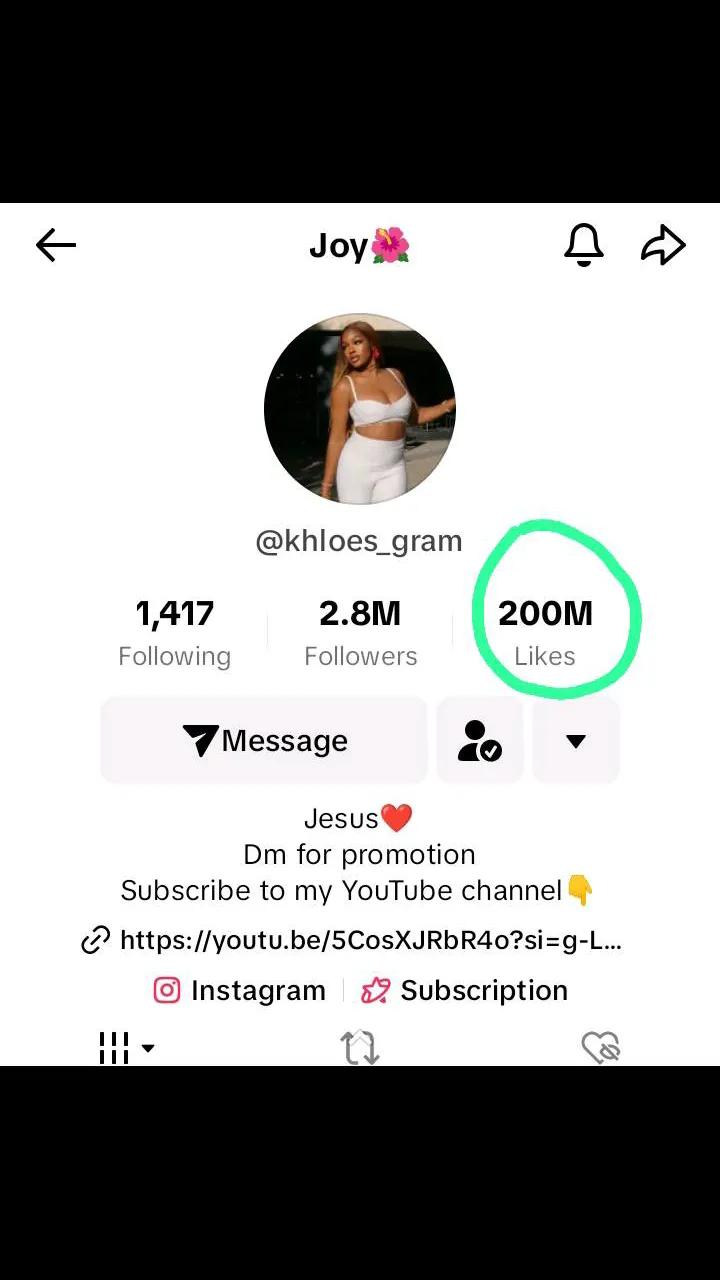
Task: Open the 1,417 Following list
Action: [175, 632]
